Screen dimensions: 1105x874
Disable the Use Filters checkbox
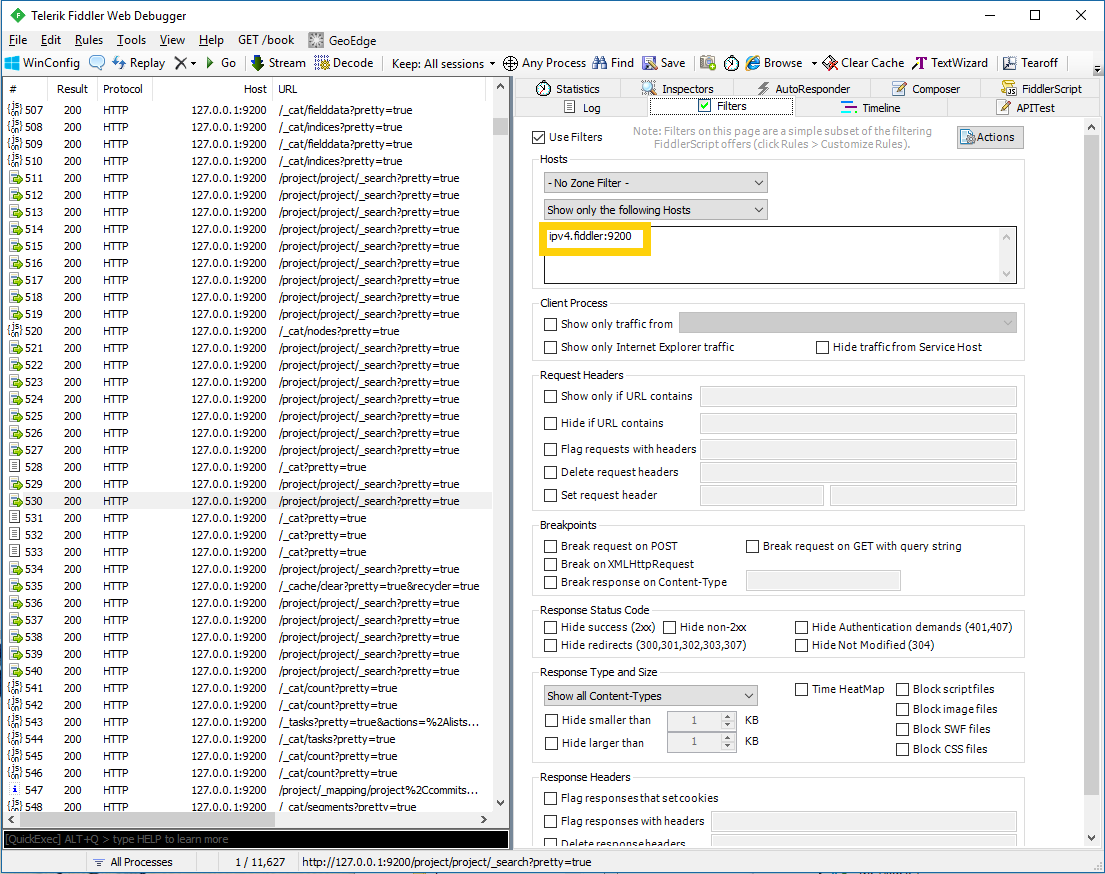click(538, 138)
